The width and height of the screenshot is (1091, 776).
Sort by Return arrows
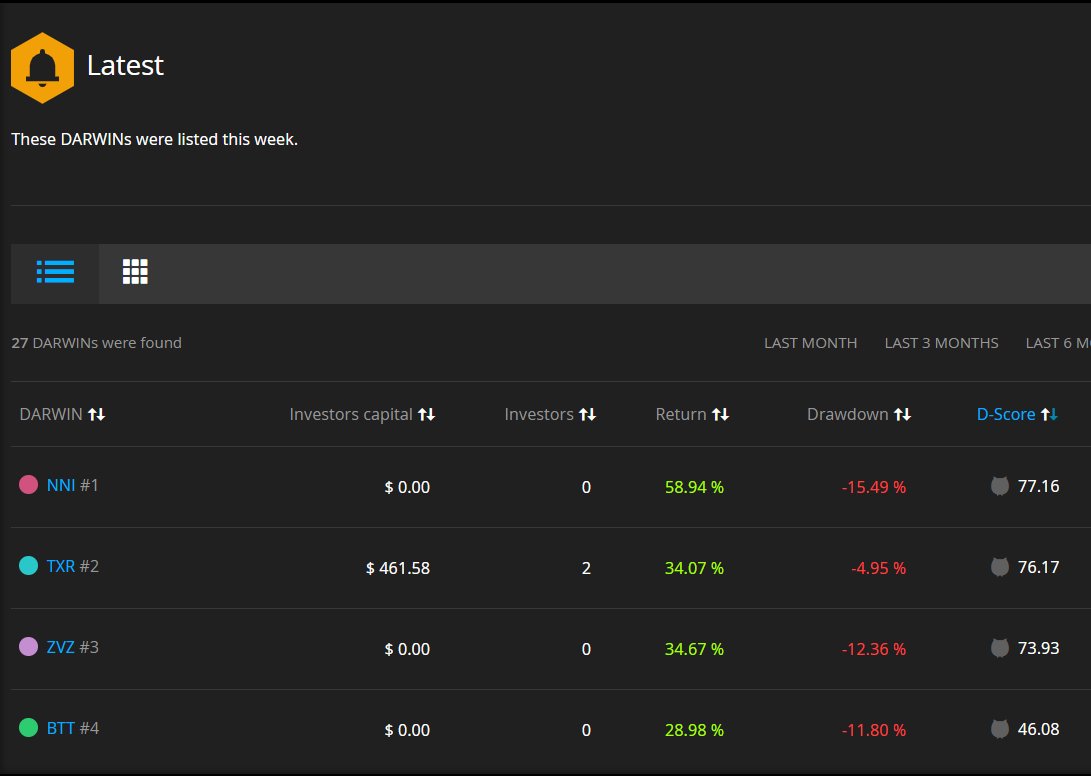tap(720, 415)
